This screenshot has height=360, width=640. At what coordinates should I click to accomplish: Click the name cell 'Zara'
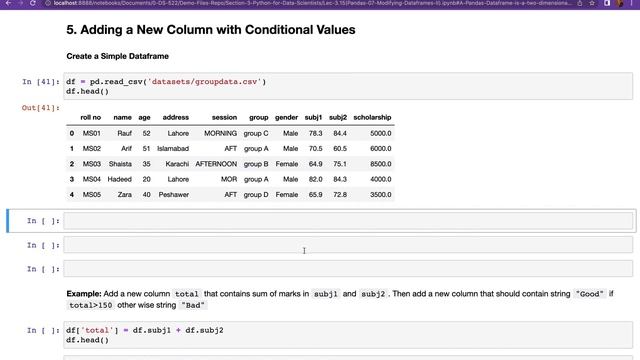[x=124, y=195]
